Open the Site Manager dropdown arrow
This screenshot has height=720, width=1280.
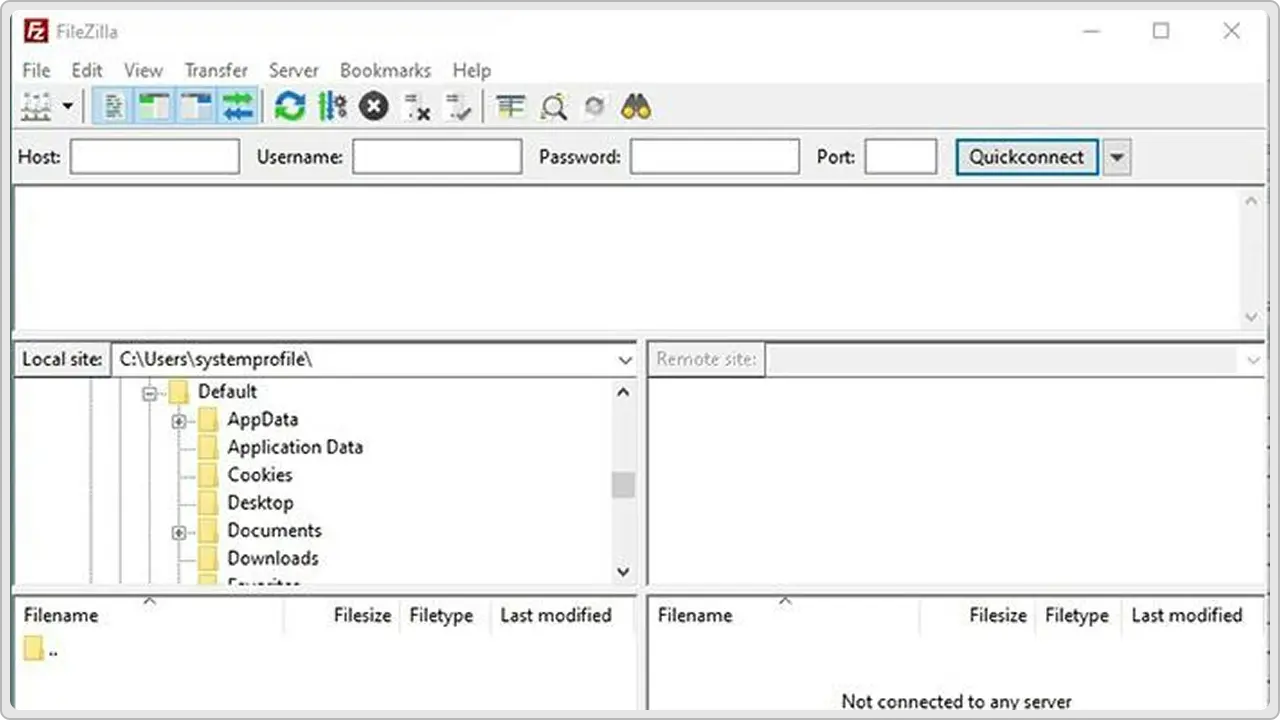[68, 105]
